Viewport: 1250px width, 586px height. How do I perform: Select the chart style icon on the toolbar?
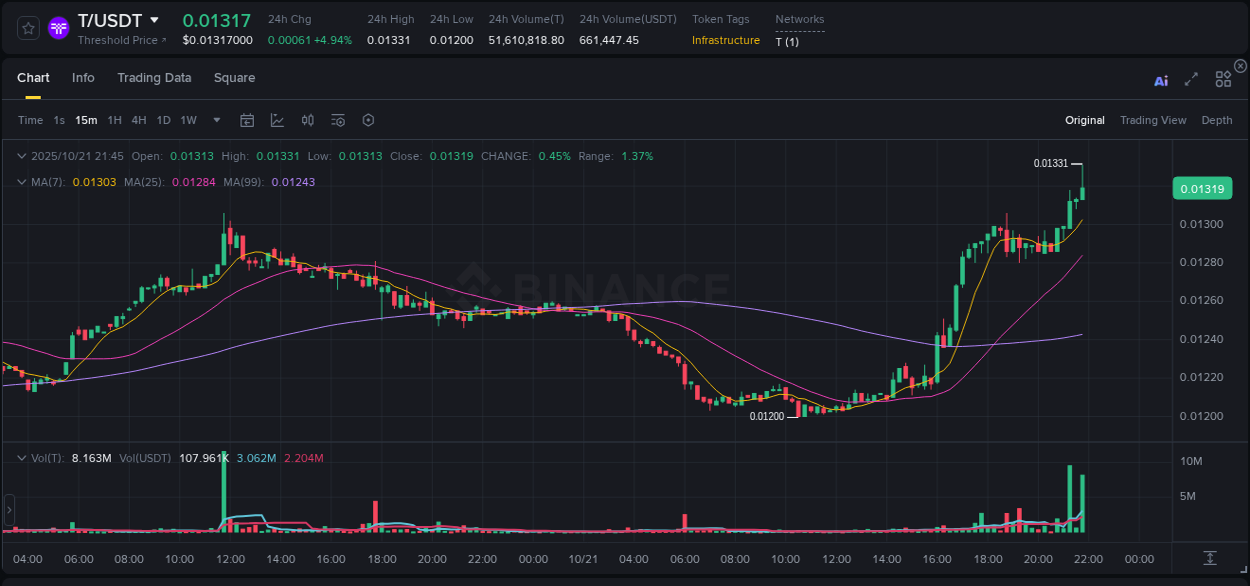277,120
